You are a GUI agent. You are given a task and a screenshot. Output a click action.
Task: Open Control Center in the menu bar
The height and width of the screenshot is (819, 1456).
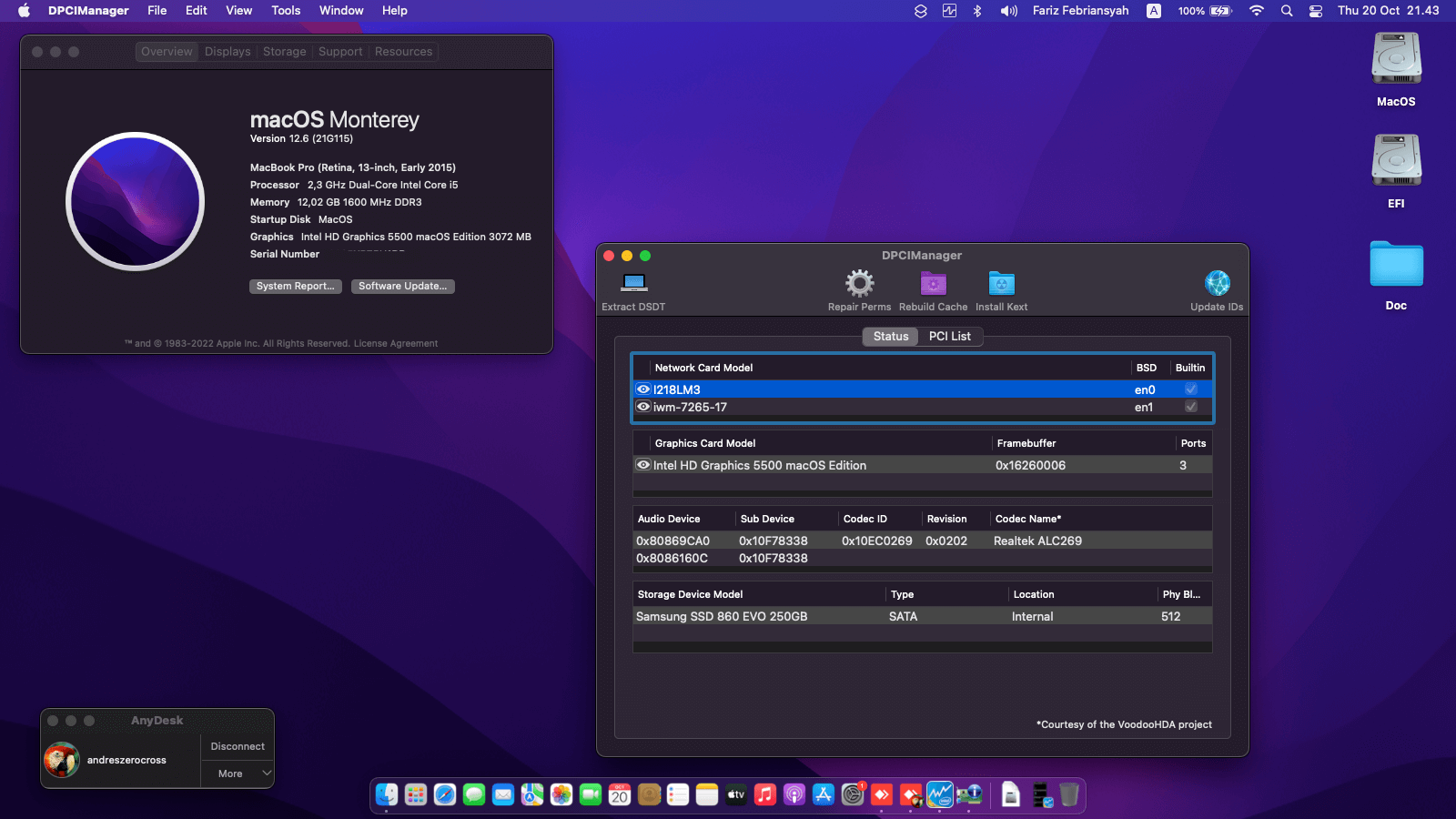1316,11
